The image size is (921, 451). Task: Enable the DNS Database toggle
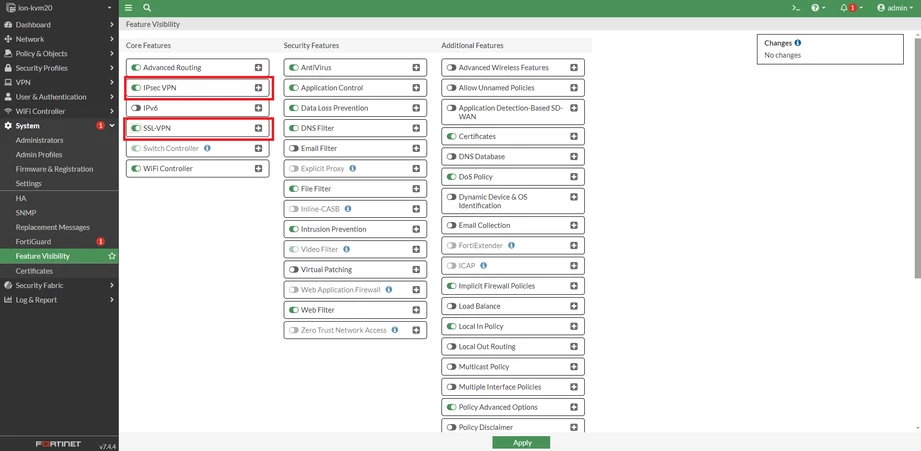coord(451,157)
